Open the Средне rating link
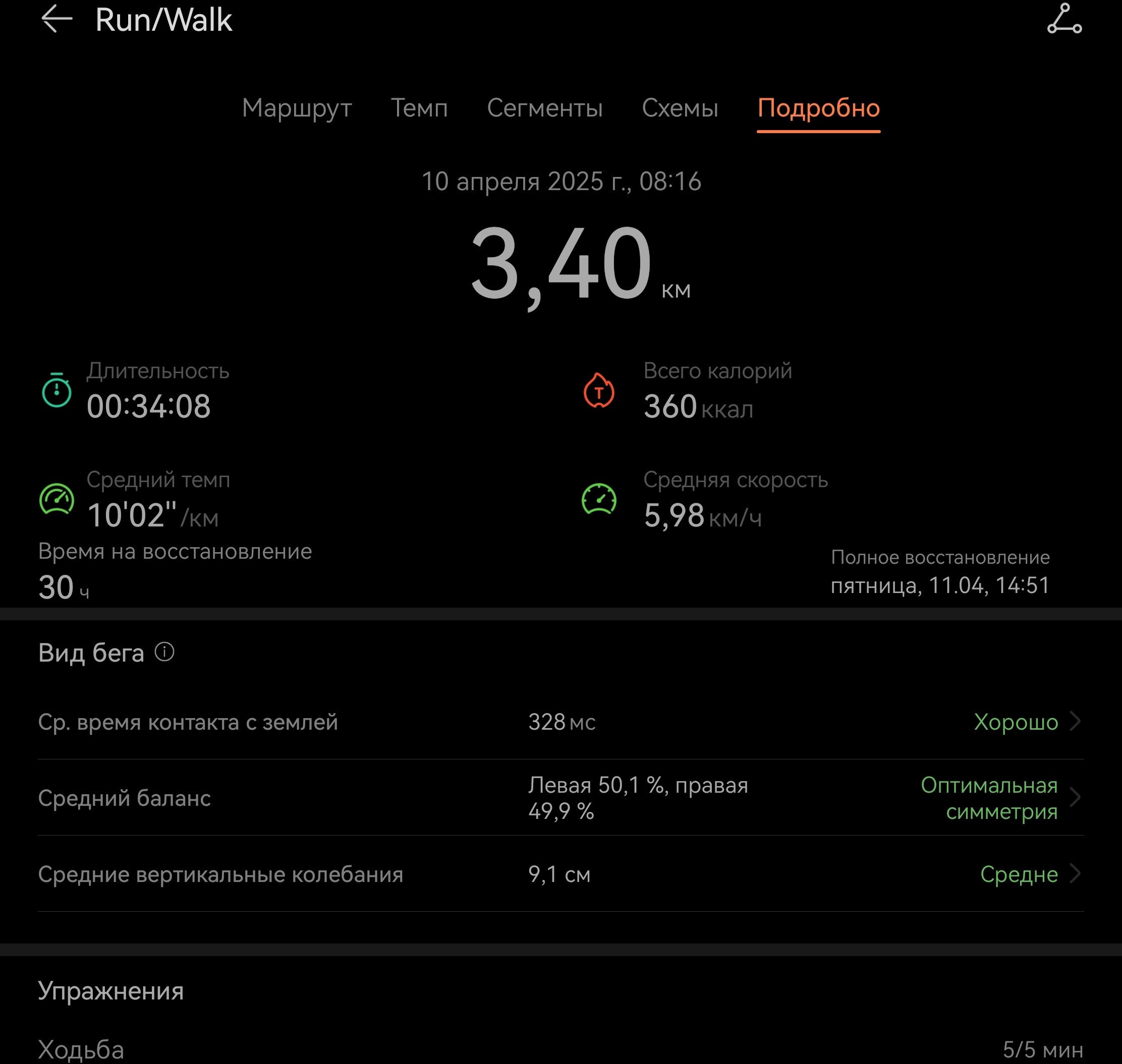The height and width of the screenshot is (1064, 1122). 1019,874
